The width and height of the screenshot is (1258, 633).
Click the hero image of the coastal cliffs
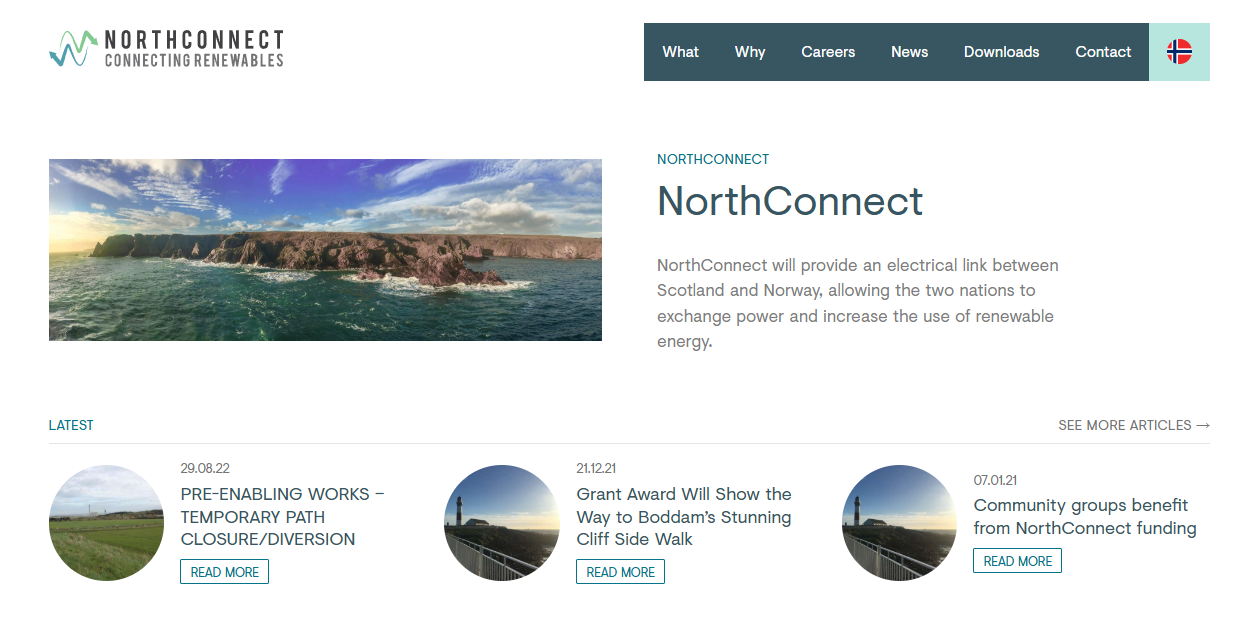[x=325, y=249]
